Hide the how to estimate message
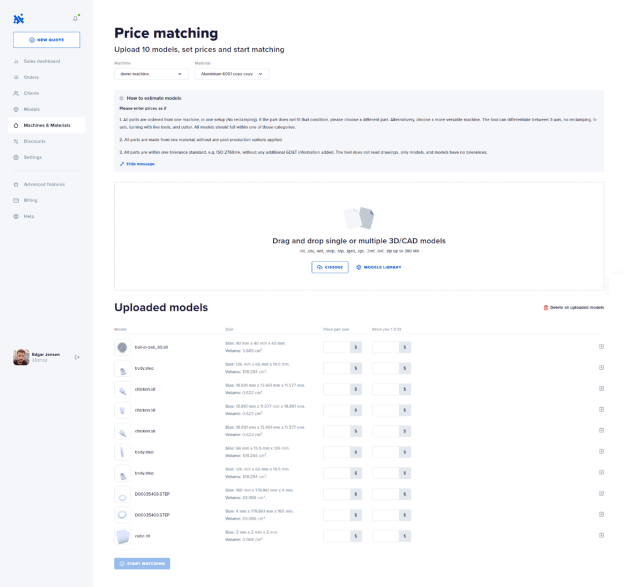Viewport: 640px width, 587px height. (x=137, y=164)
